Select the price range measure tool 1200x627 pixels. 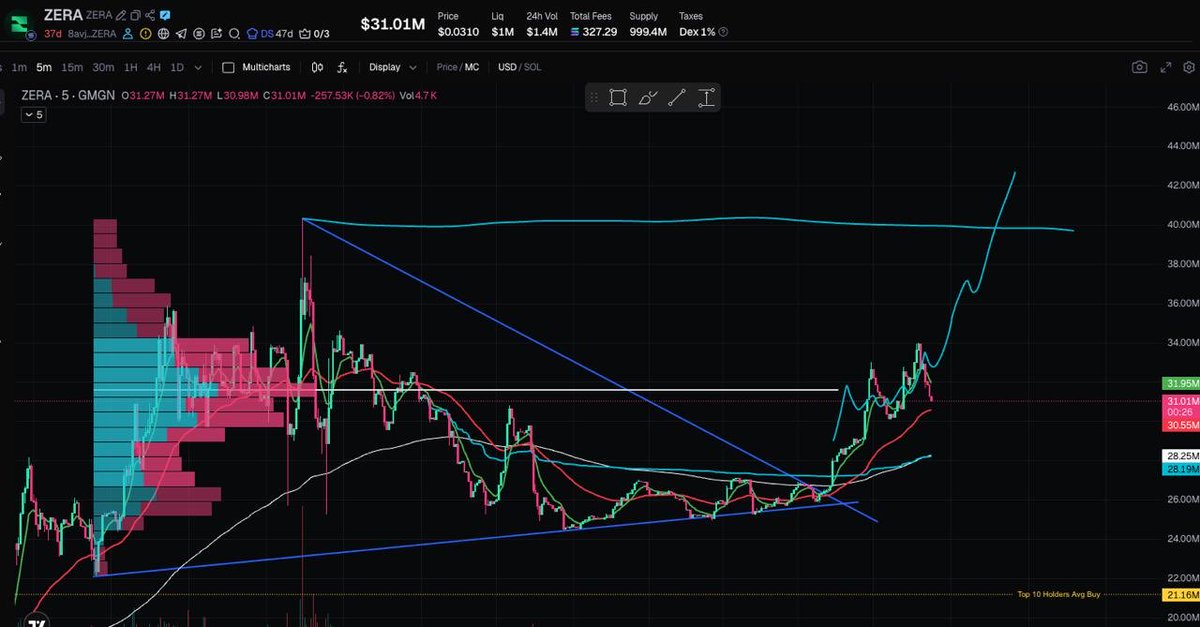[706, 97]
